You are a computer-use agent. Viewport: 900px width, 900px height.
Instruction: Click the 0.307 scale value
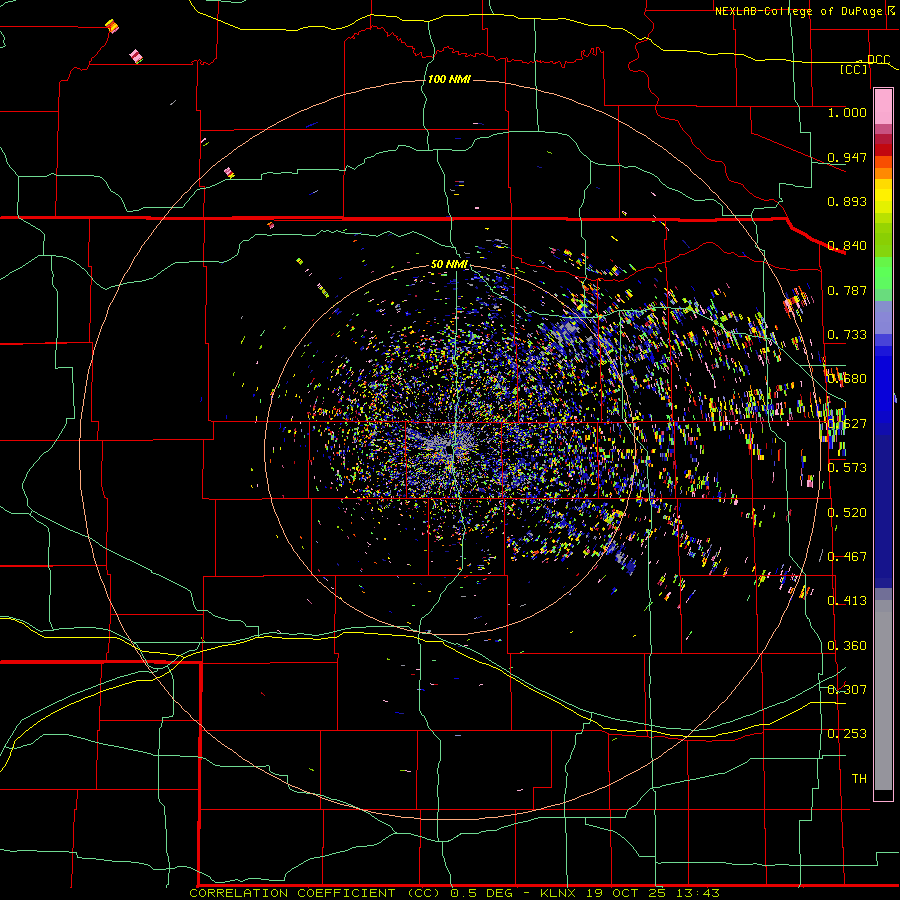click(847, 690)
